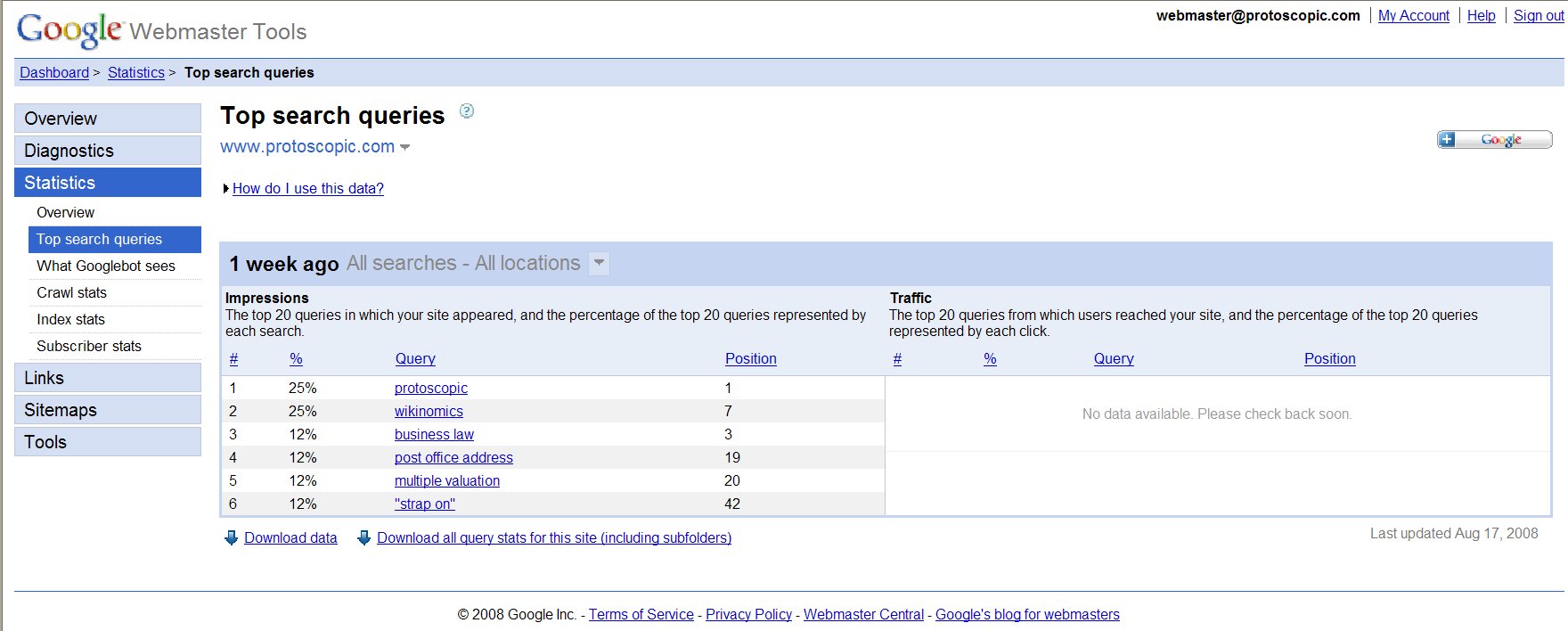Open Privacy Policy footer link

point(748,614)
